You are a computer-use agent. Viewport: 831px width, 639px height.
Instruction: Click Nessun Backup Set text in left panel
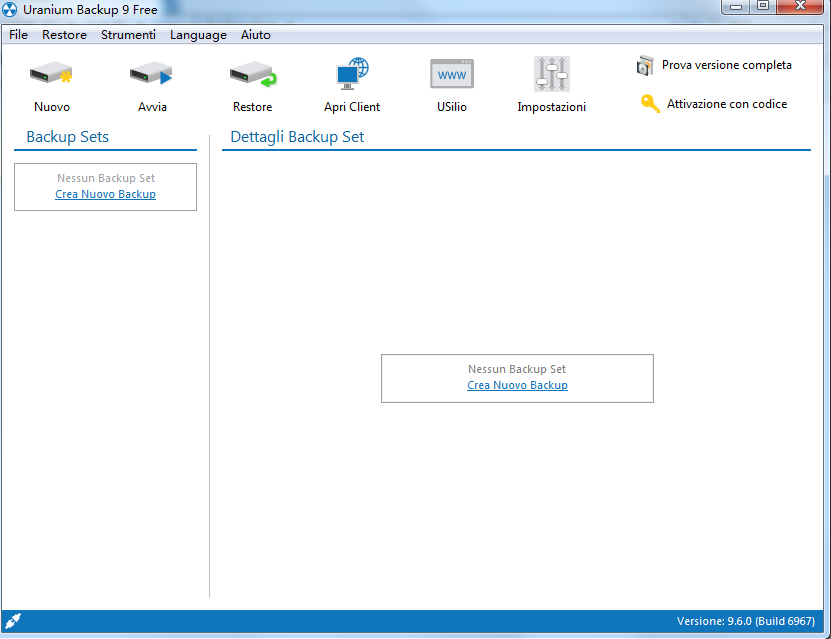(106, 178)
